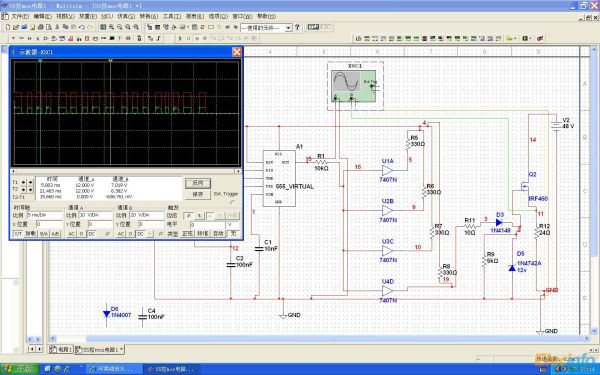Viewport: 600px width, 375px height.
Task: Pause the simulation from the toolbar
Action: pyautogui.click(x=188, y=38)
